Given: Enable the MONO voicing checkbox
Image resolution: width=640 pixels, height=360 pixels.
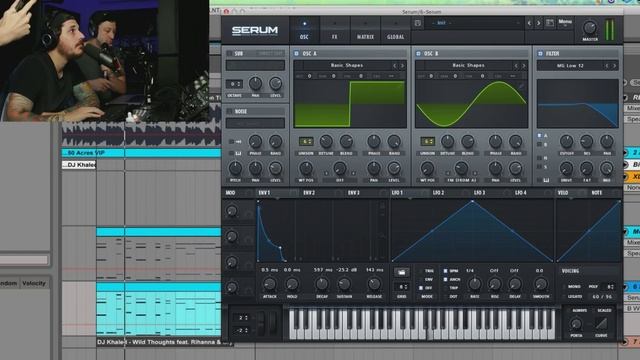Looking at the screenshot, I should tap(564, 287).
